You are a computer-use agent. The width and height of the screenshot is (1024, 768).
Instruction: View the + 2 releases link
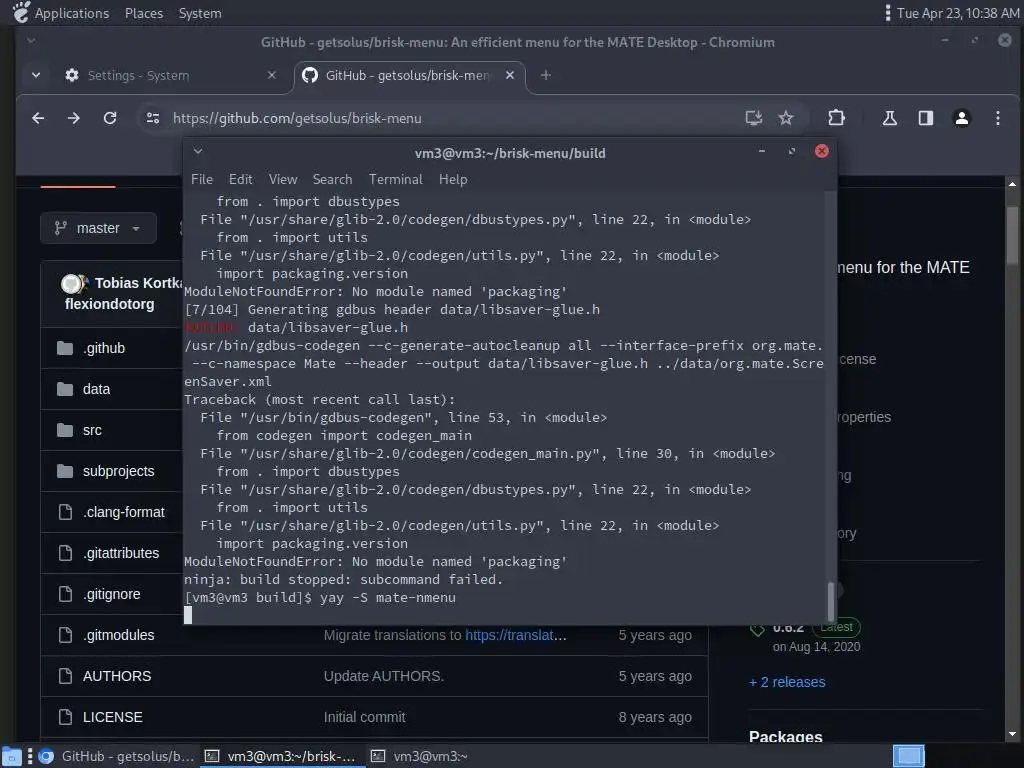tap(787, 682)
